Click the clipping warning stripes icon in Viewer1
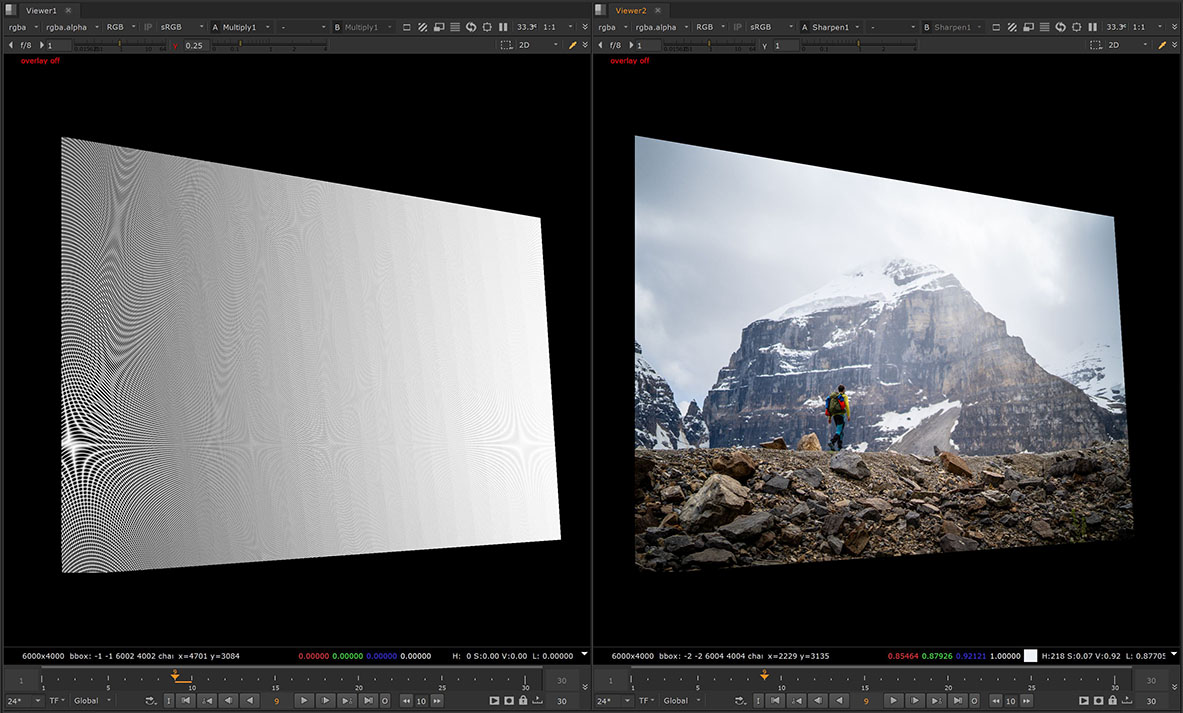 423,27
